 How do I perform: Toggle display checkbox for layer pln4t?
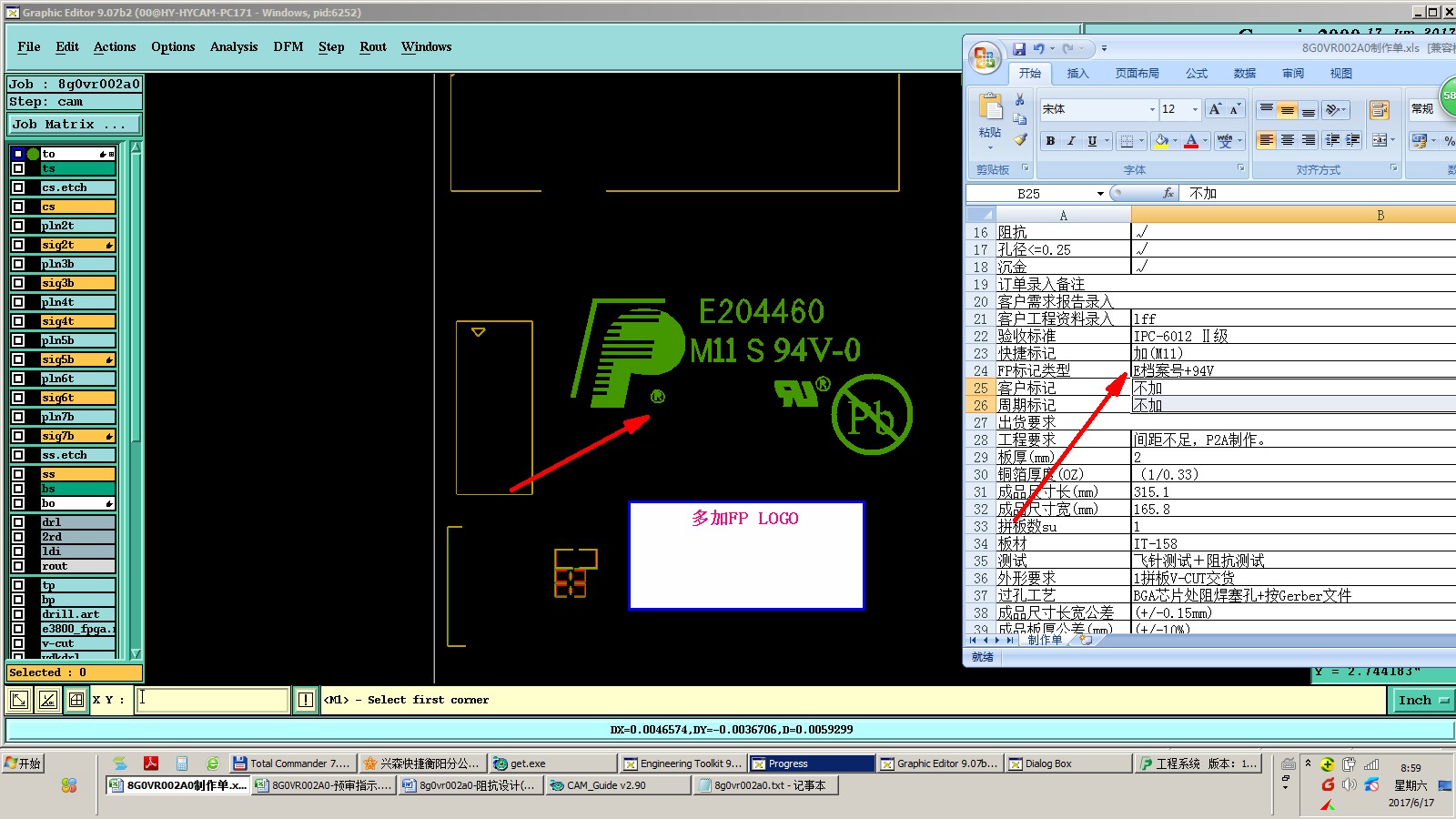pos(18,302)
